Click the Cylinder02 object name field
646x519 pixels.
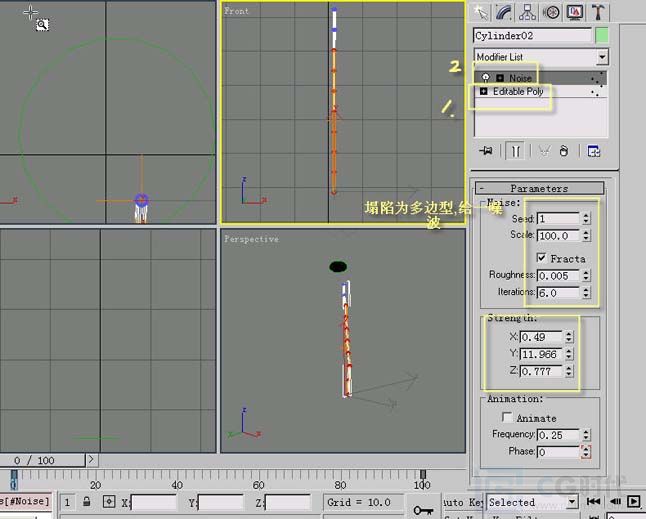pos(533,35)
